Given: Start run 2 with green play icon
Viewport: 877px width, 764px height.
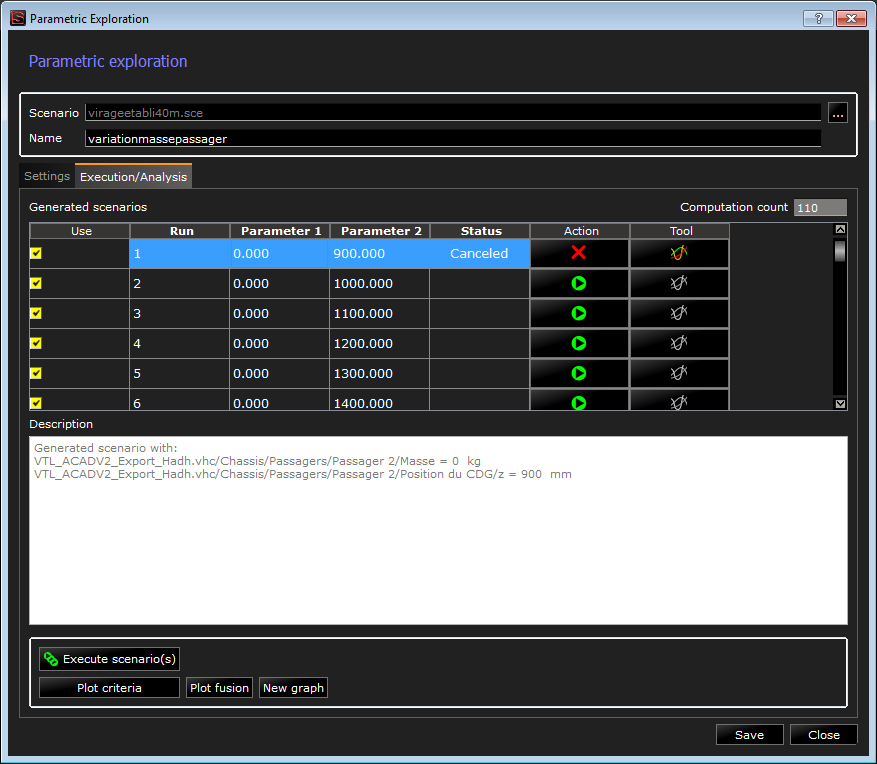Looking at the screenshot, I should (578, 283).
